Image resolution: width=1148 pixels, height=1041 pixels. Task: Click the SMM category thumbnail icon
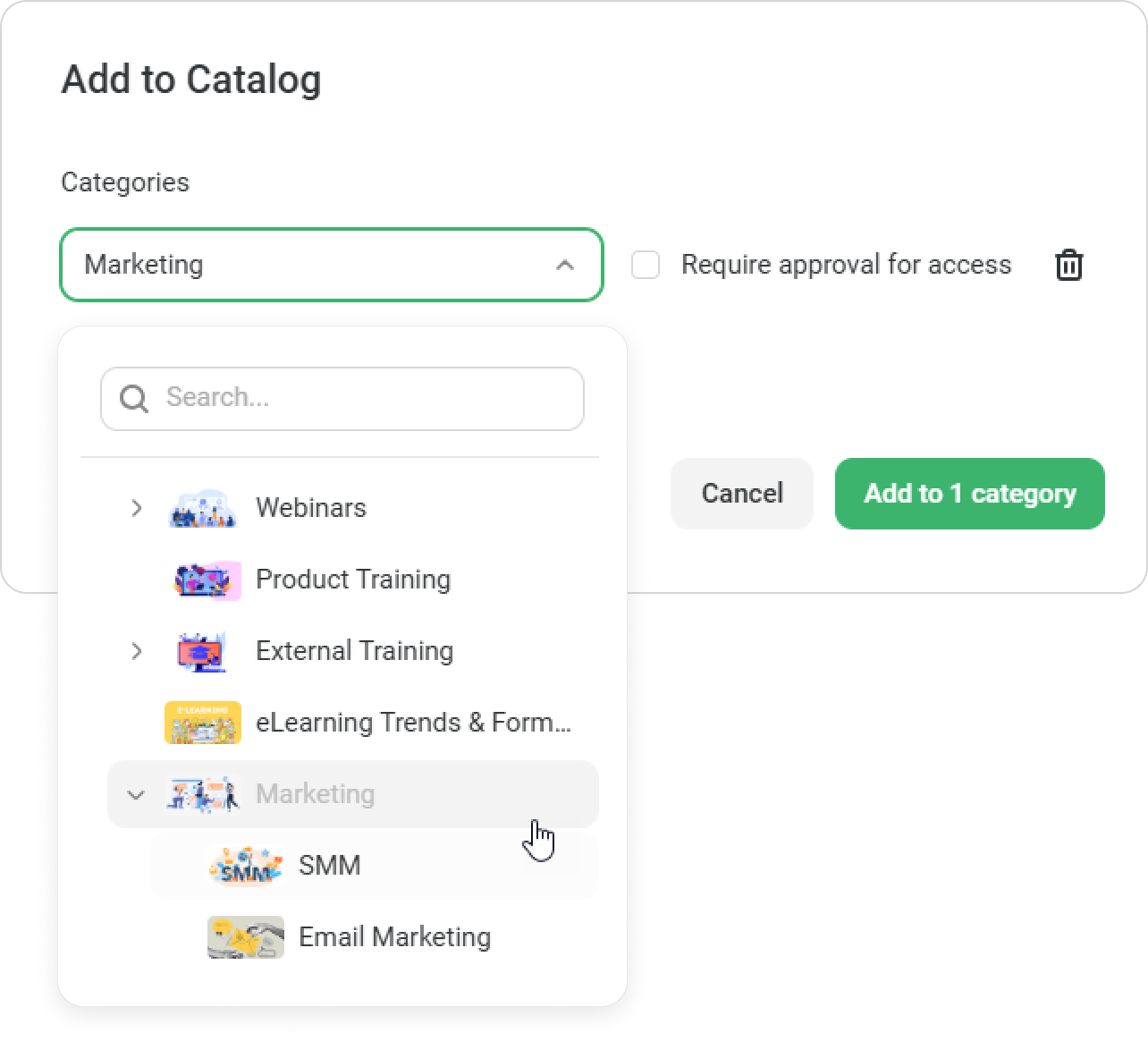(x=245, y=866)
